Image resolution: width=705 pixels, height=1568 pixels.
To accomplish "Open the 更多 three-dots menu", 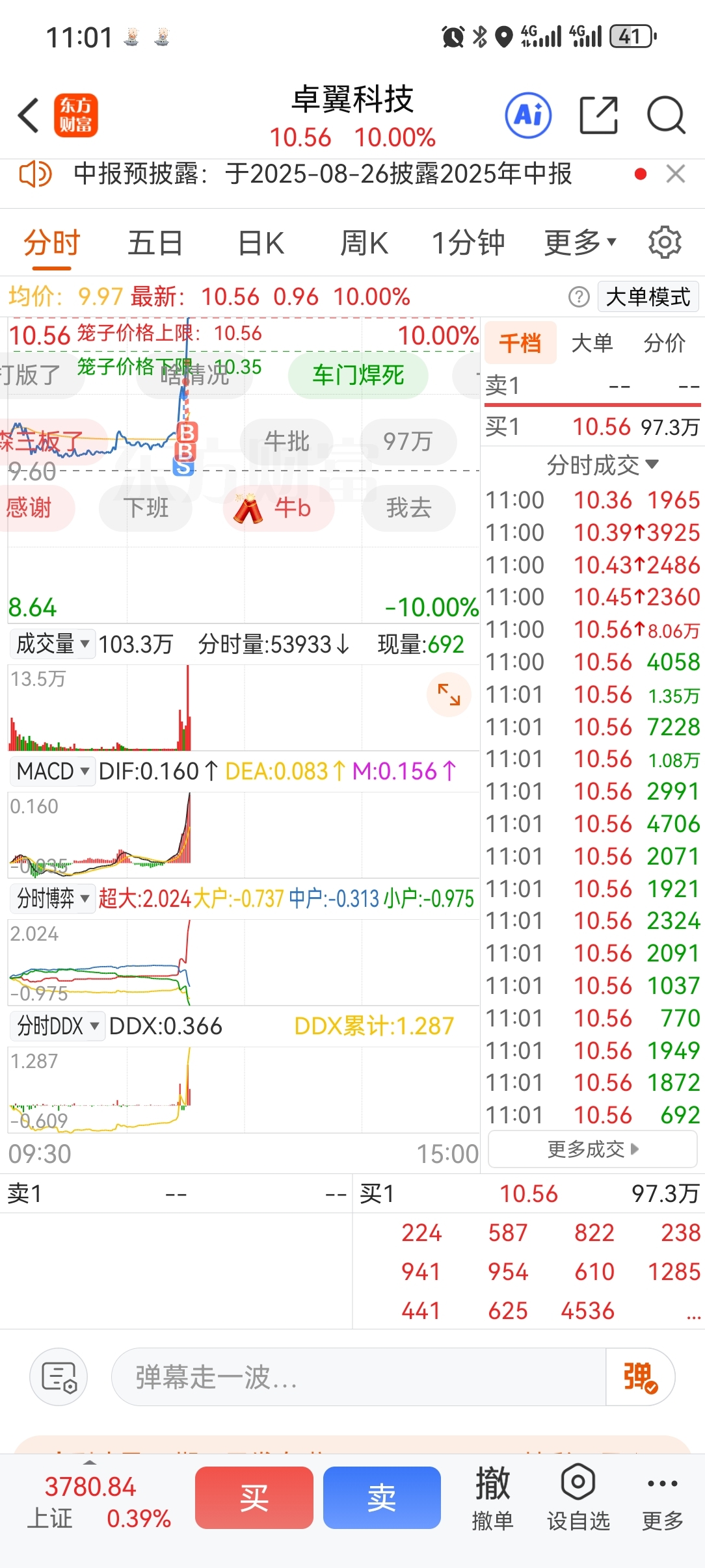I will pos(663,1498).
